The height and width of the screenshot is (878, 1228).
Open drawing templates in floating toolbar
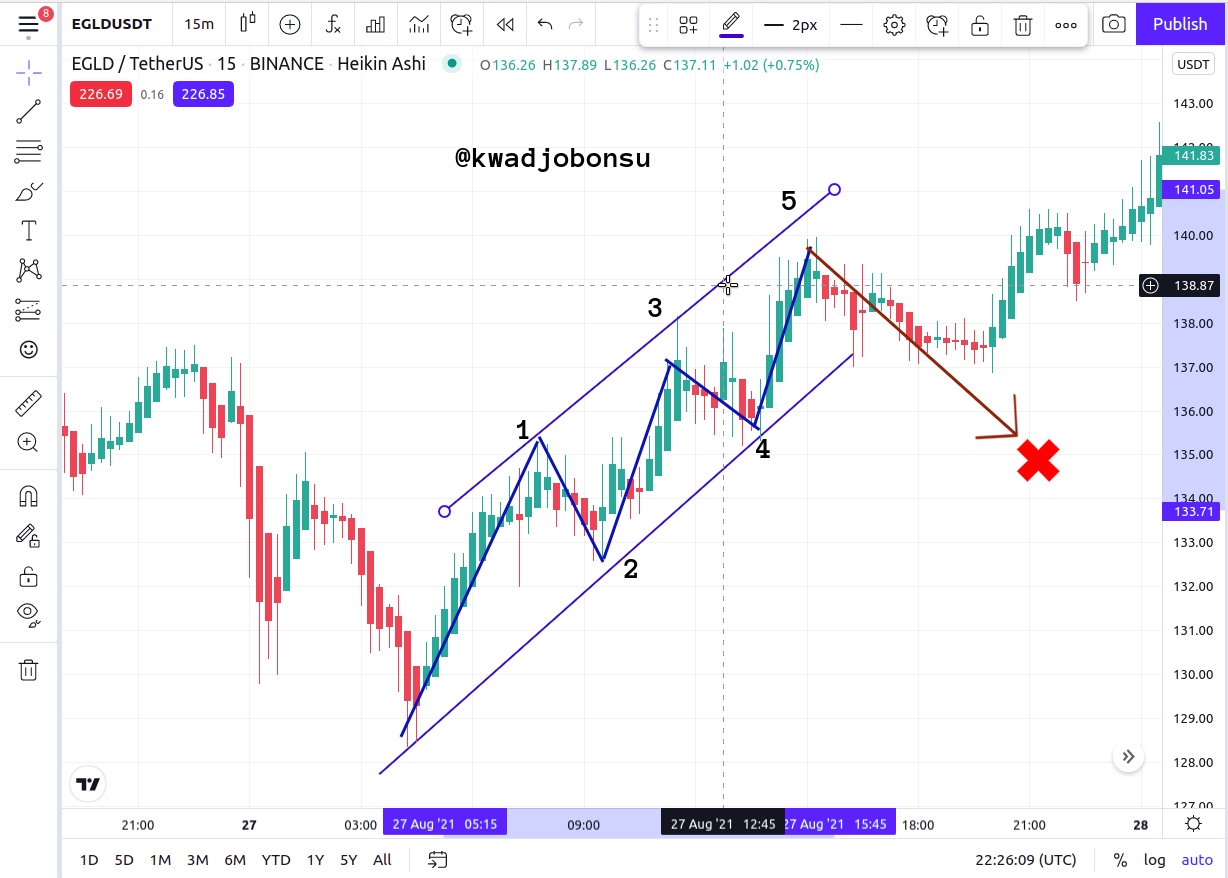pyautogui.click(x=688, y=25)
